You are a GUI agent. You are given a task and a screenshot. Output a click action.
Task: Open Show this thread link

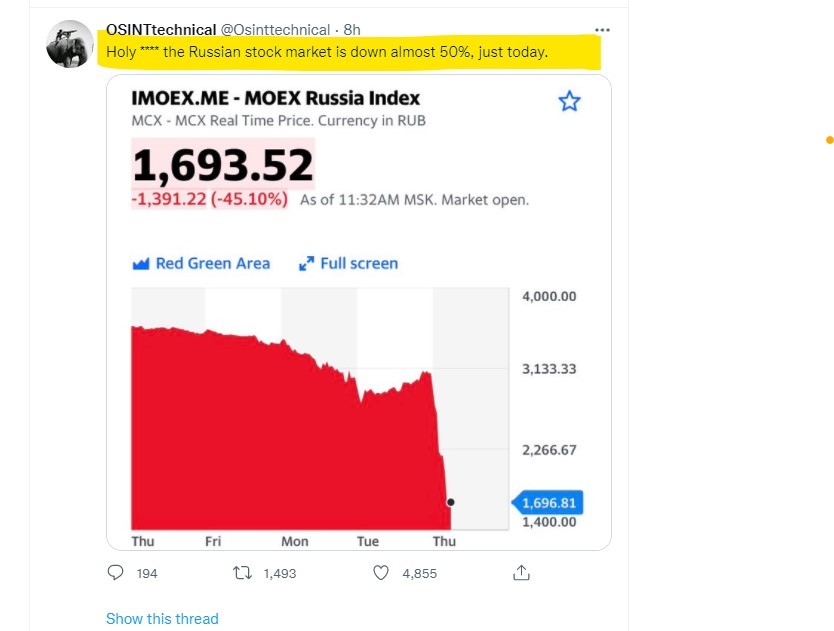click(162, 619)
